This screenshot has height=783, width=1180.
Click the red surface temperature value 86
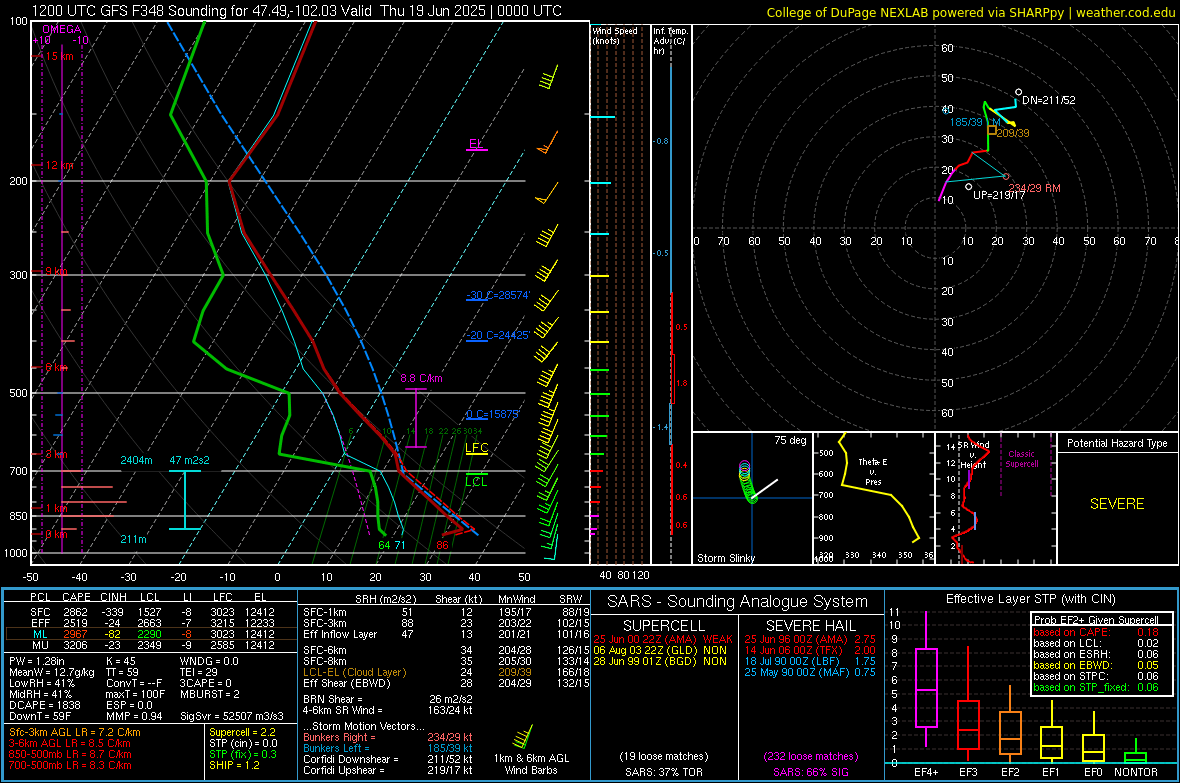(x=442, y=545)
